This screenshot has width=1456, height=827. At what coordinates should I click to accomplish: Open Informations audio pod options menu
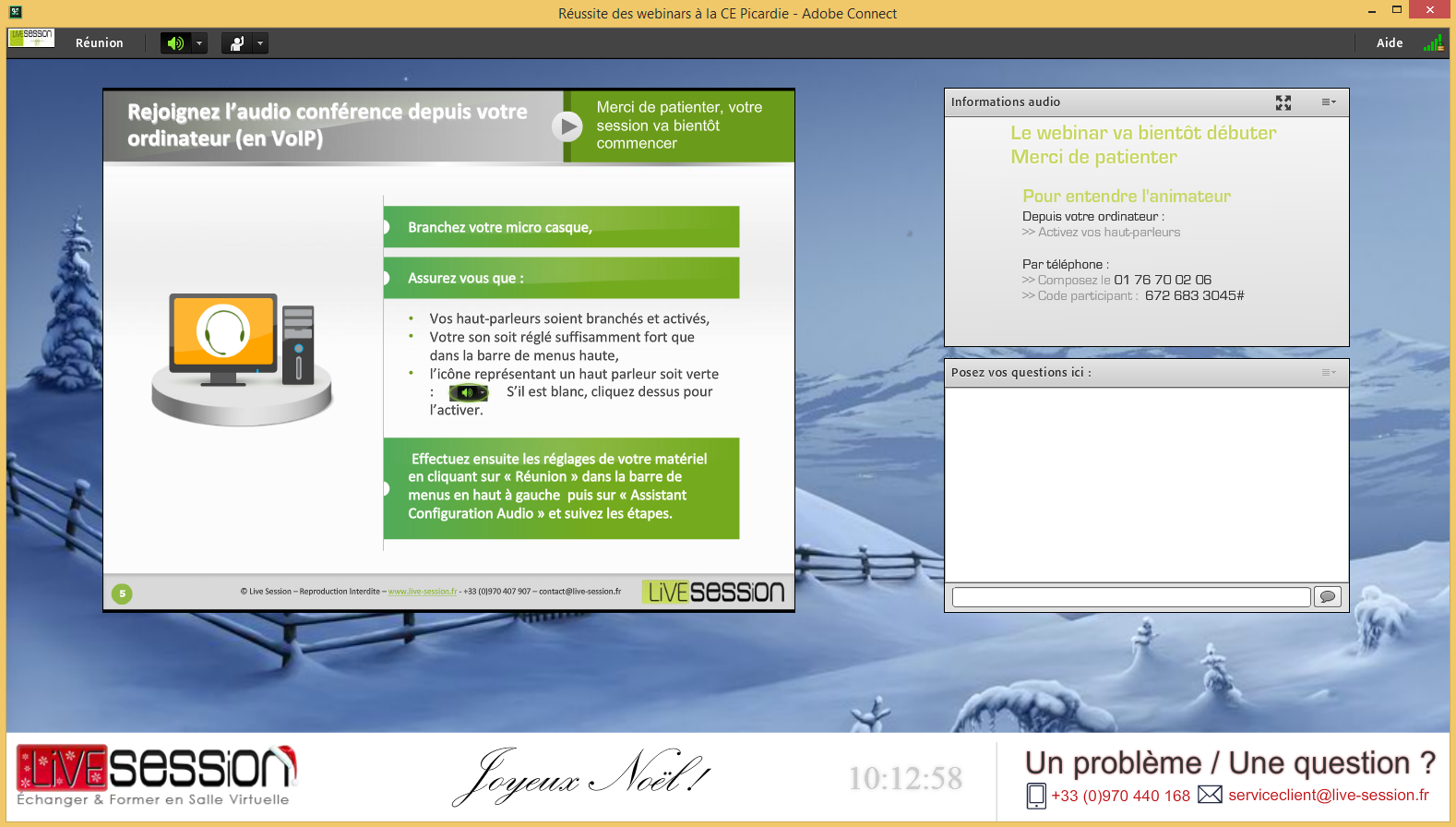1329,102
